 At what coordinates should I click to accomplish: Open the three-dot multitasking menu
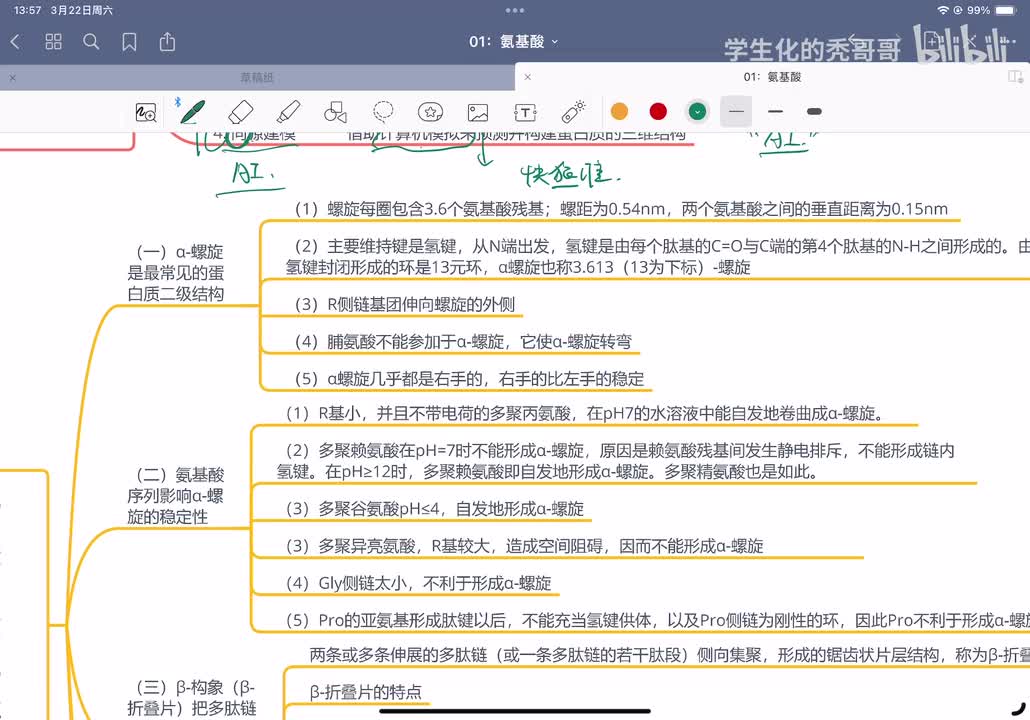point(515,10)
